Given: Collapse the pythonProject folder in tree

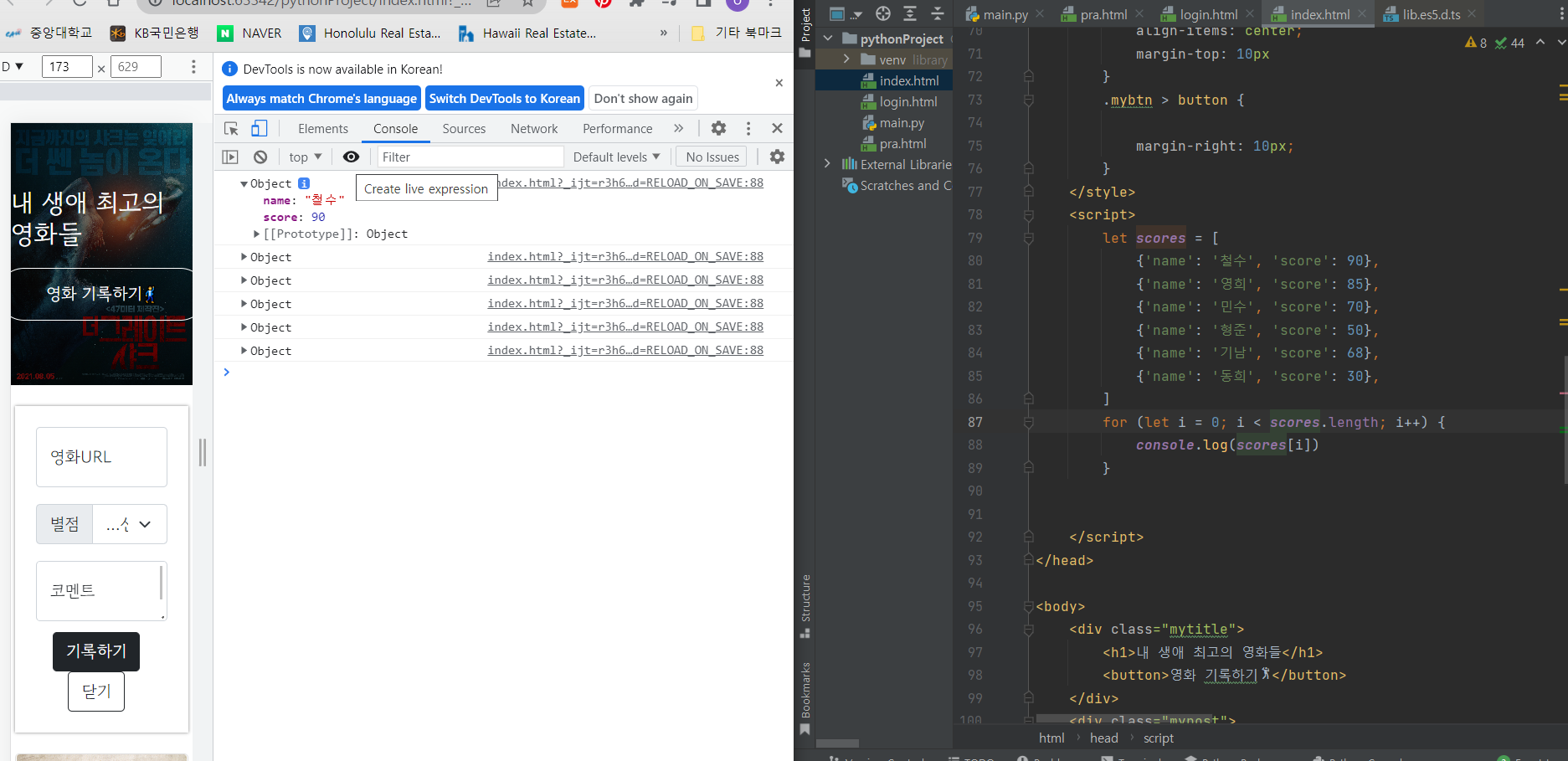Looking at the screenshot, I should coord(828,39).
